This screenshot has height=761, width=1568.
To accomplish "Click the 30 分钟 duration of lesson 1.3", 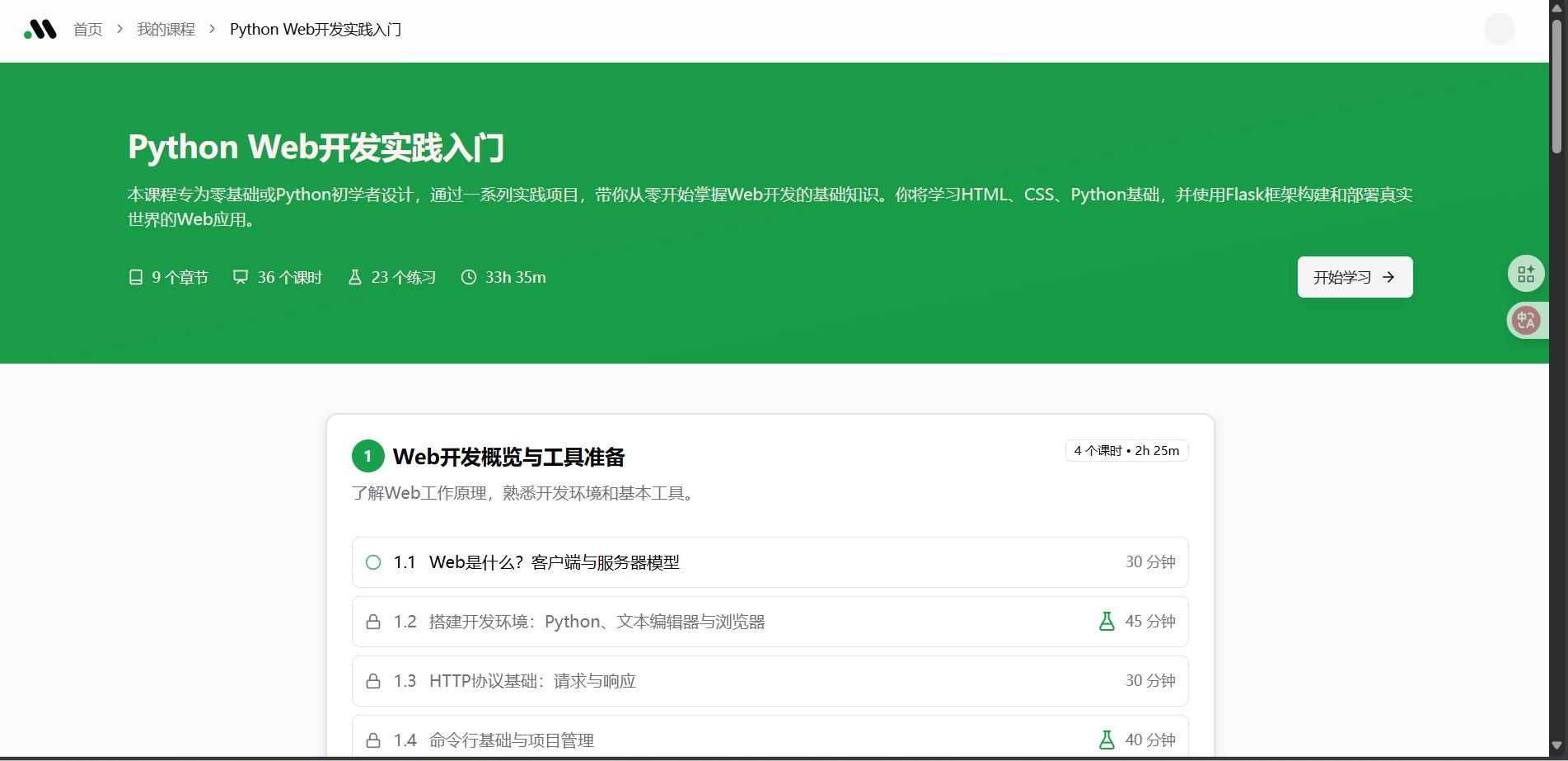I will tap(1150, 681).
